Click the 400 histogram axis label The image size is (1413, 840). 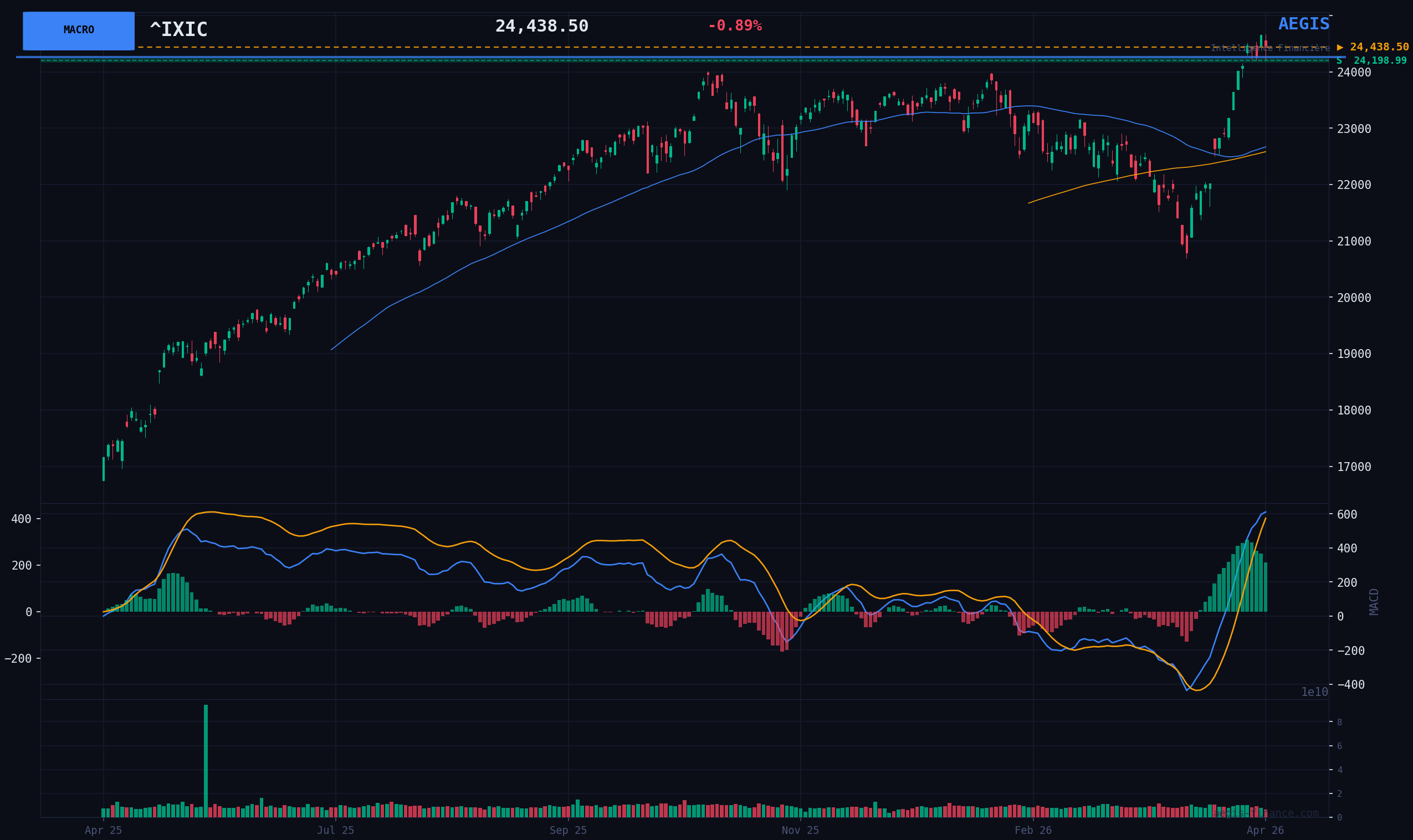point(22,519)
